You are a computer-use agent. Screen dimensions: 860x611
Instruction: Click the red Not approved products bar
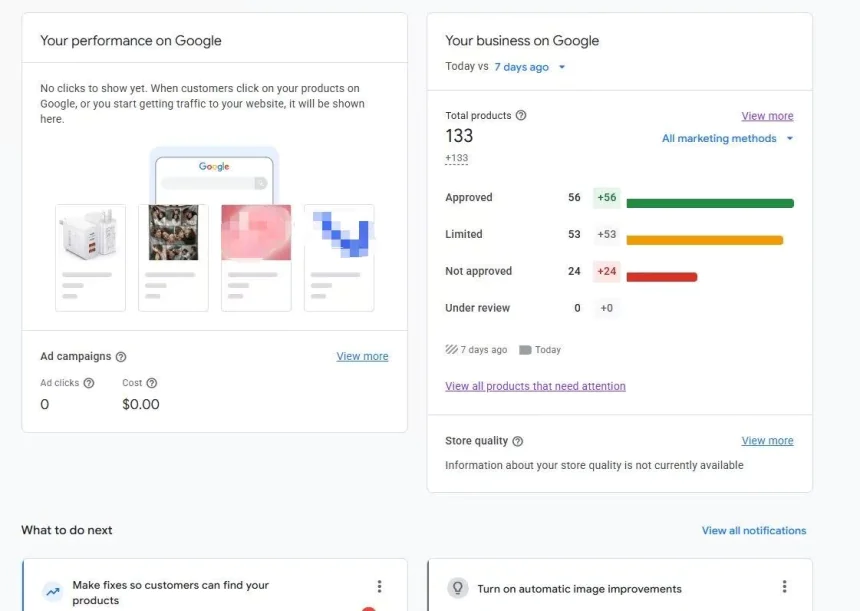click(661, 277)
